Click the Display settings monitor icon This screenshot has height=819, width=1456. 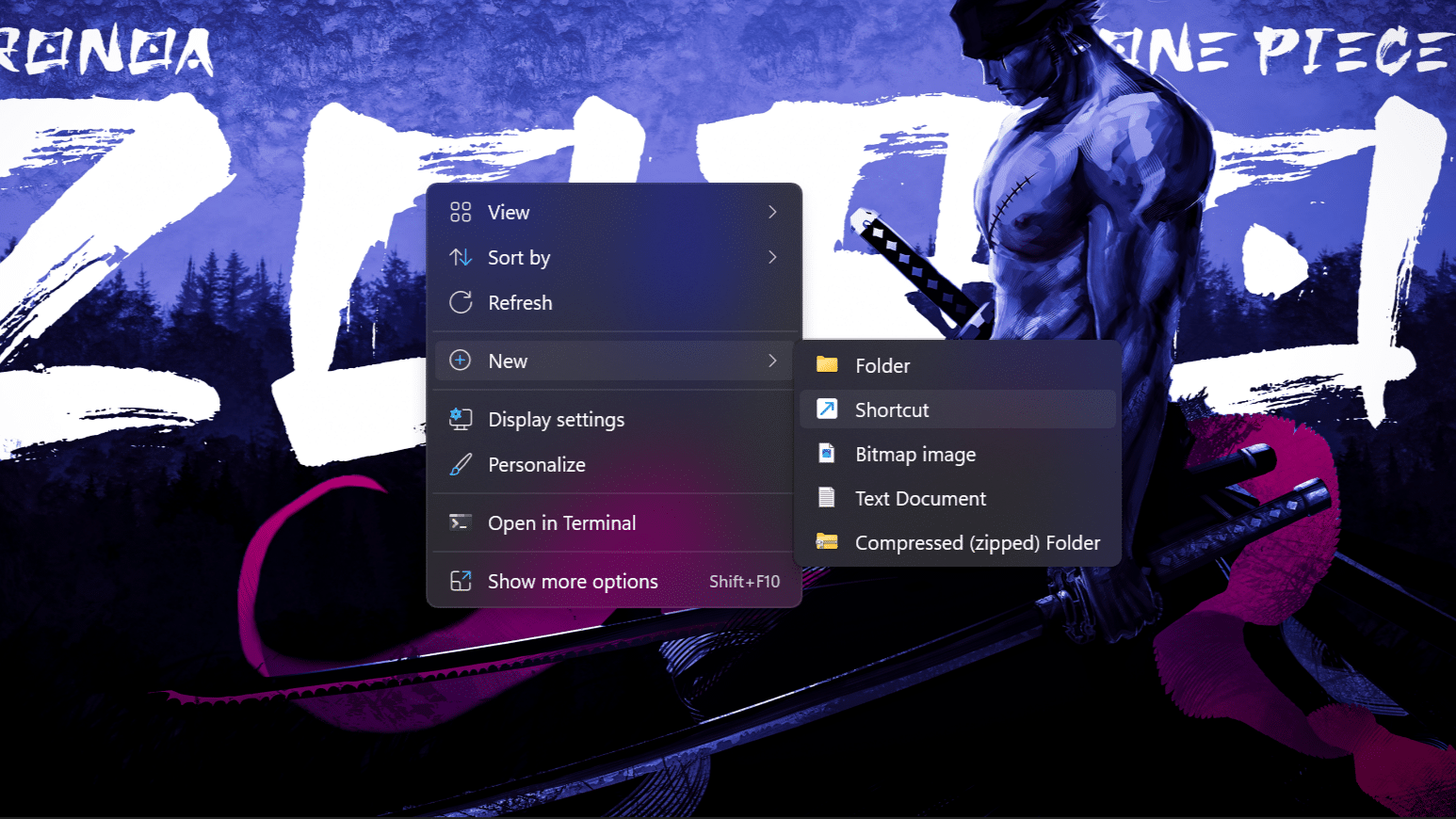click(x=461, y=419)
